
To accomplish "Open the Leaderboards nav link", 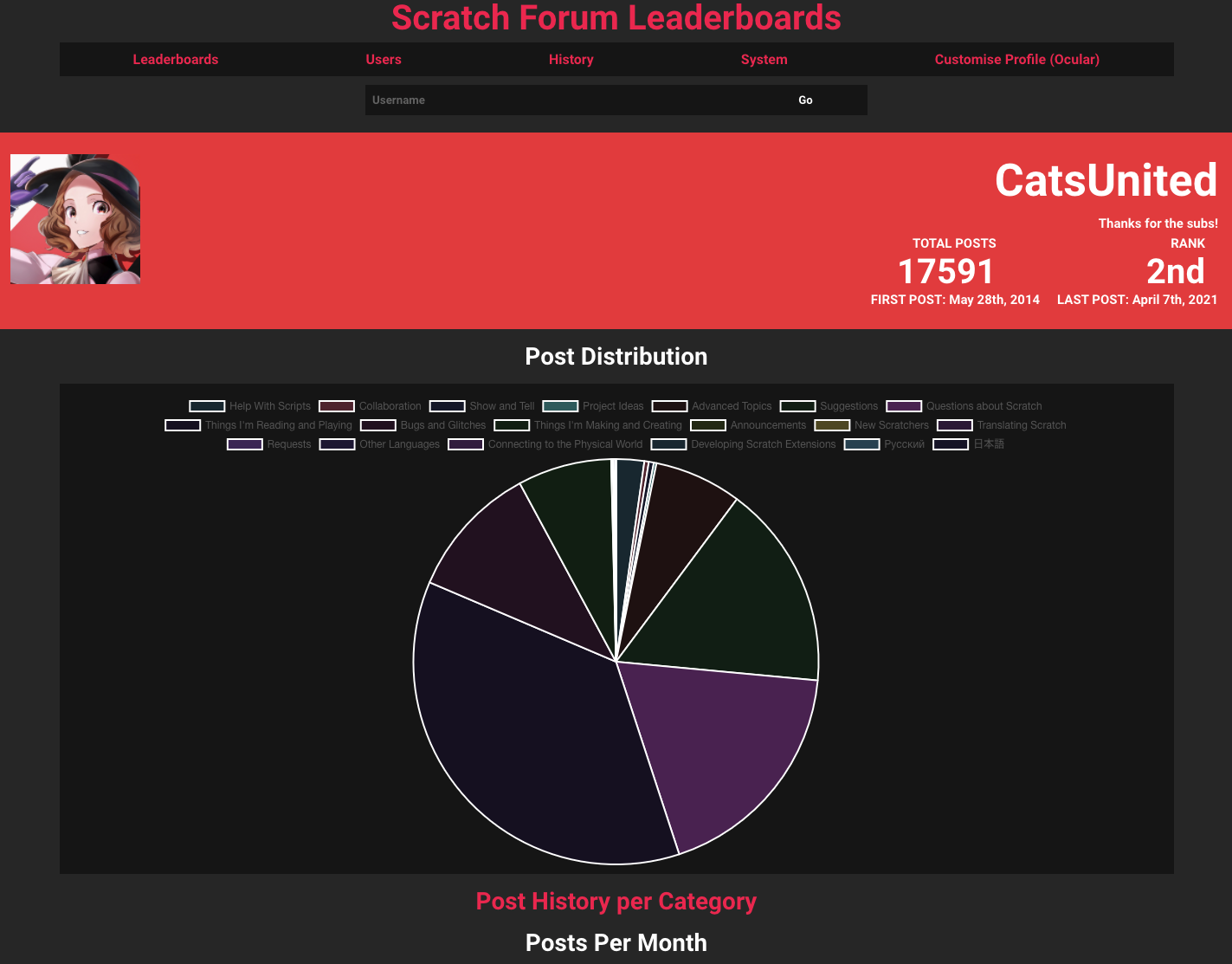I will (x=175, y=60).
